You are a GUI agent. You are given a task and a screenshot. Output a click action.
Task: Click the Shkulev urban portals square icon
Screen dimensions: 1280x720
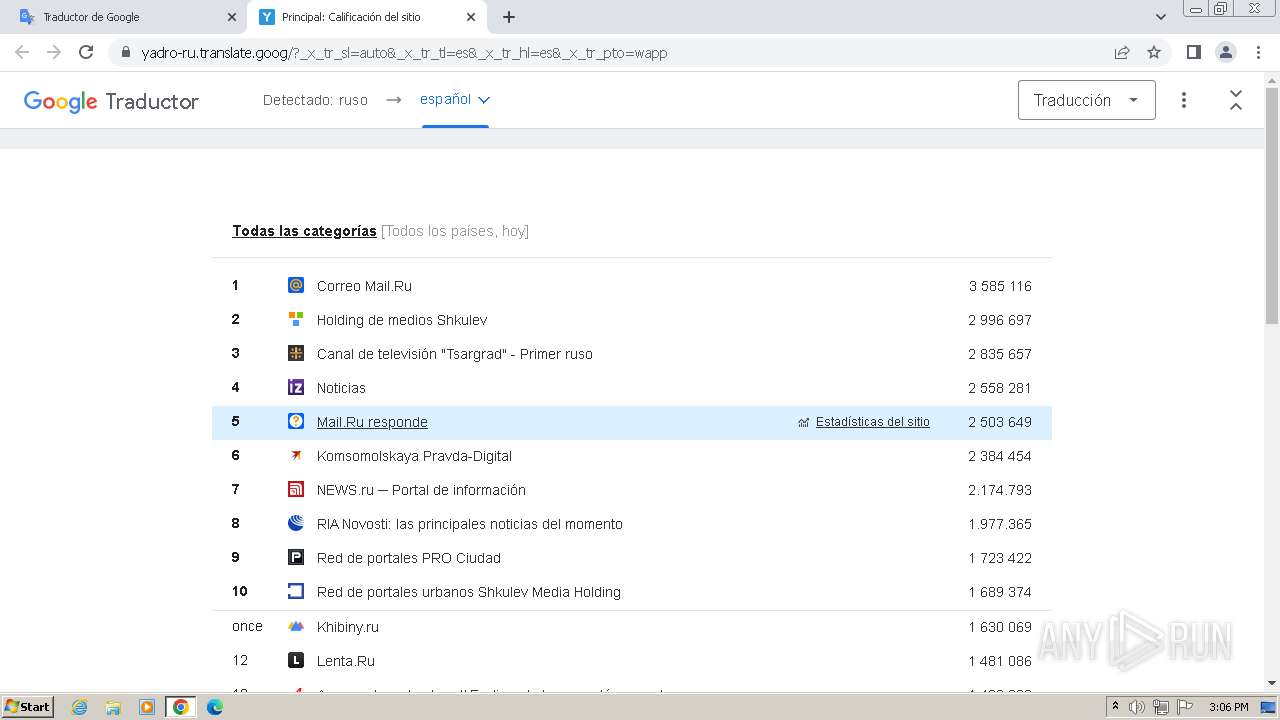click(x=296, y=591)
